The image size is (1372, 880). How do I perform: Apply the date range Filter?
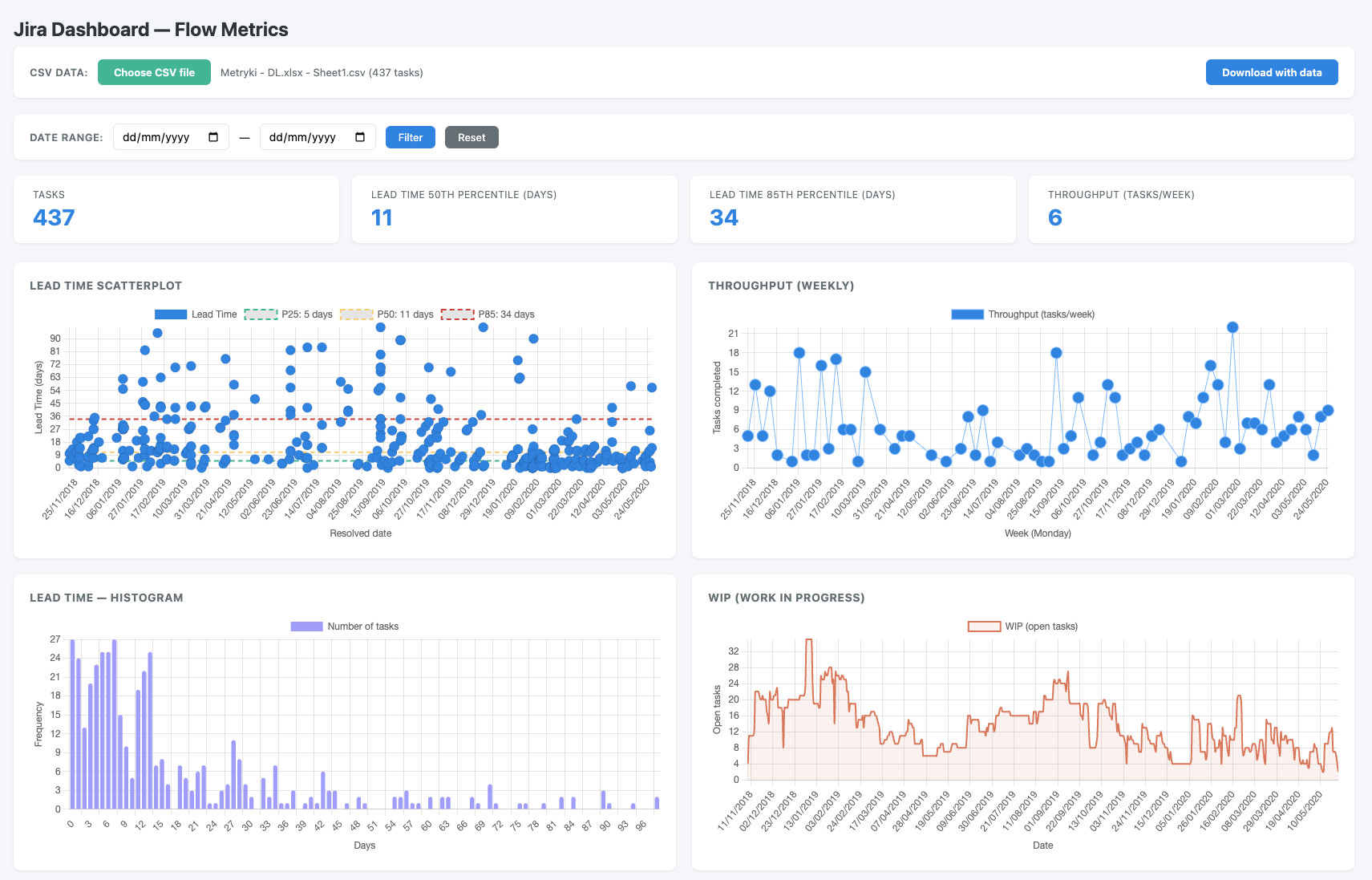click(x=410, y=137)
